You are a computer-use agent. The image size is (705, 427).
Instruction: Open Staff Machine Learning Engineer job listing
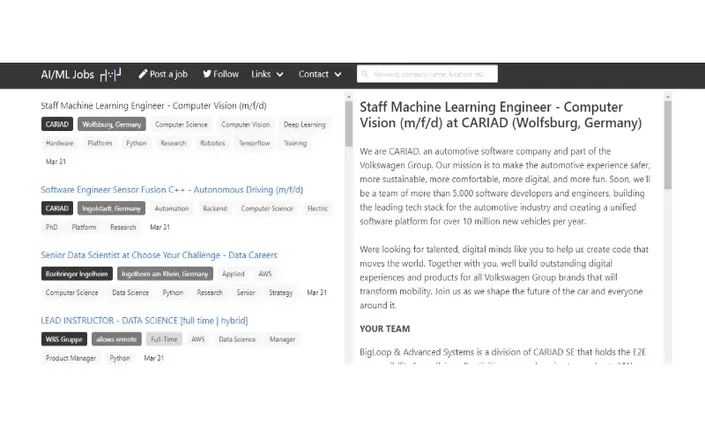point(153,106)
